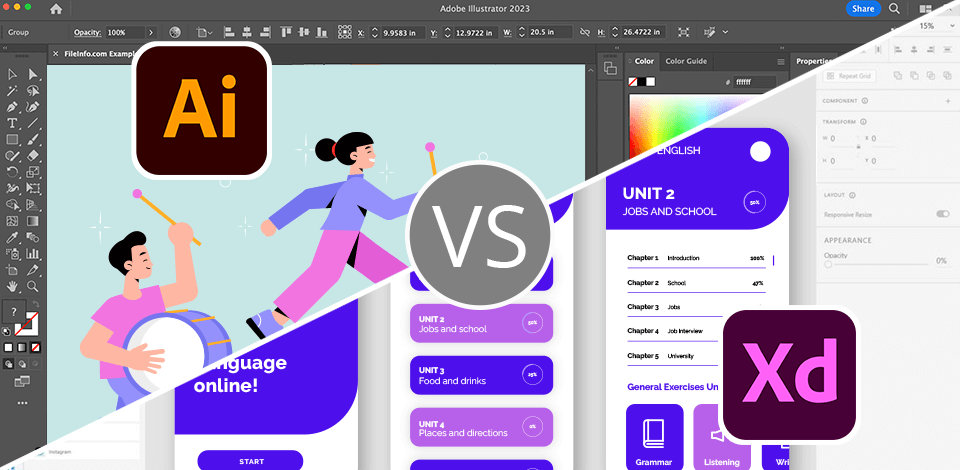This screenshot has width=960, height=470.
Task: Switch paint to Gradient button below fill
Action: (x=23, y=347)
